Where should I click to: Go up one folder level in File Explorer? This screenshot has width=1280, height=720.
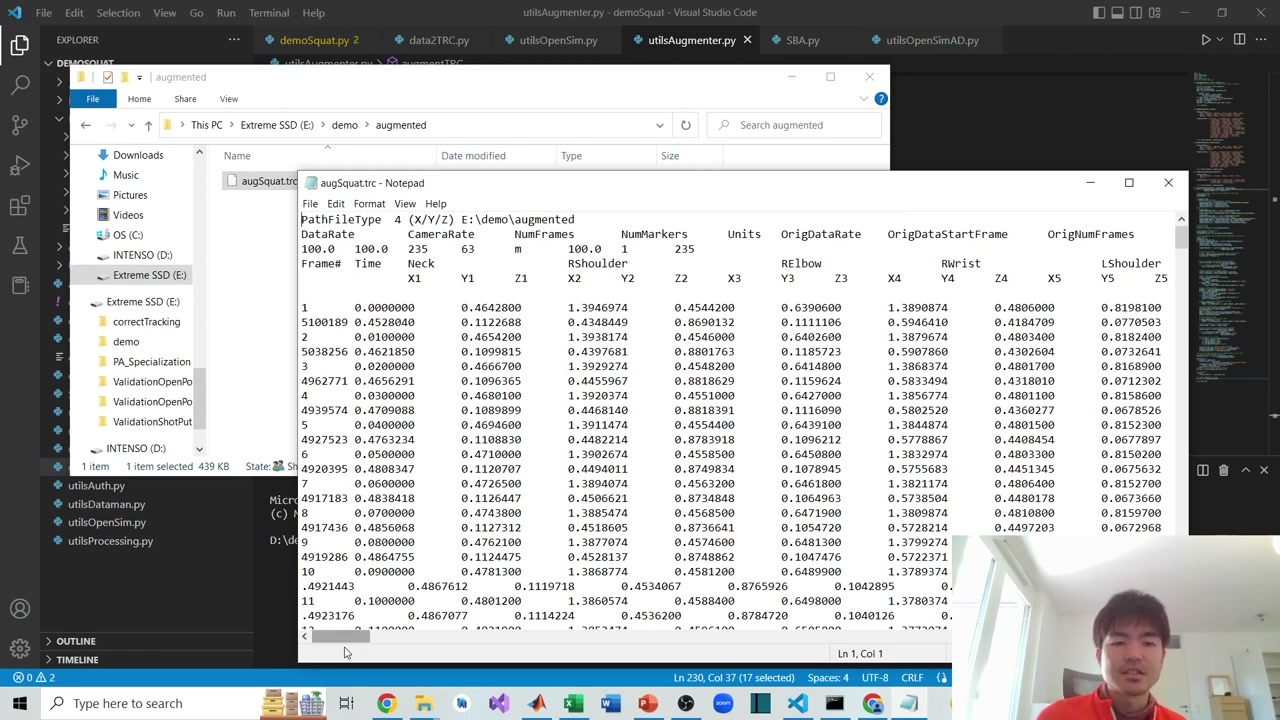(x=148, y=125)
